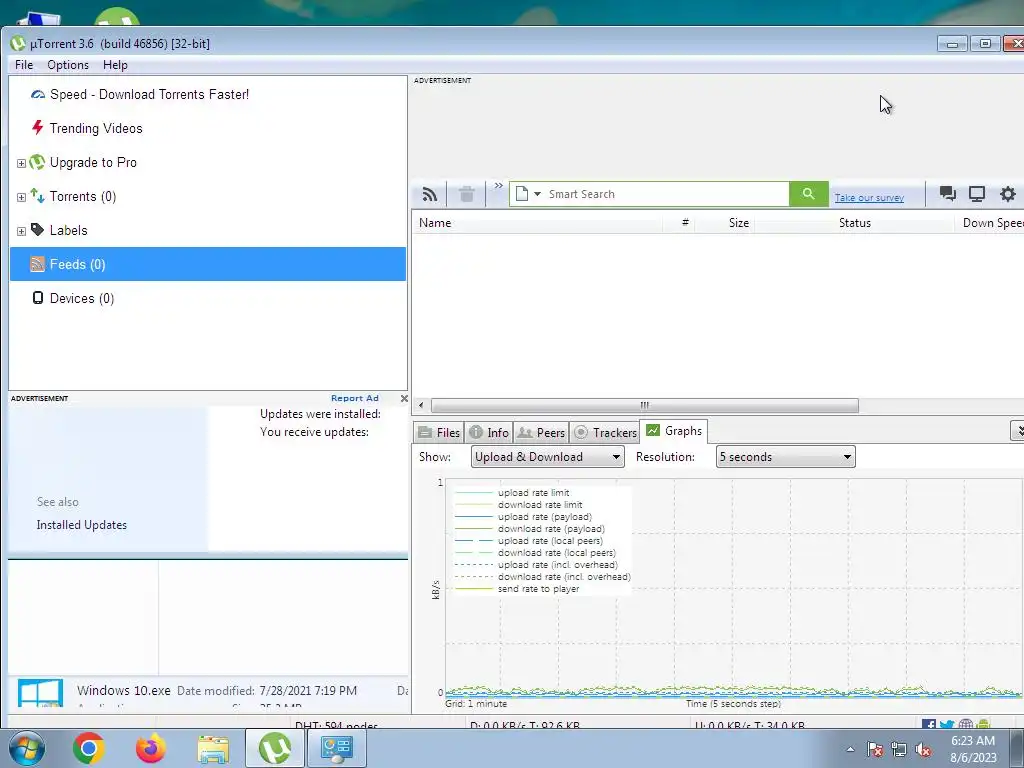Viewport: 1024px width, 768px height.
Task: Select Trending Videos in the sidebar
Action: [x=96, y=128]
